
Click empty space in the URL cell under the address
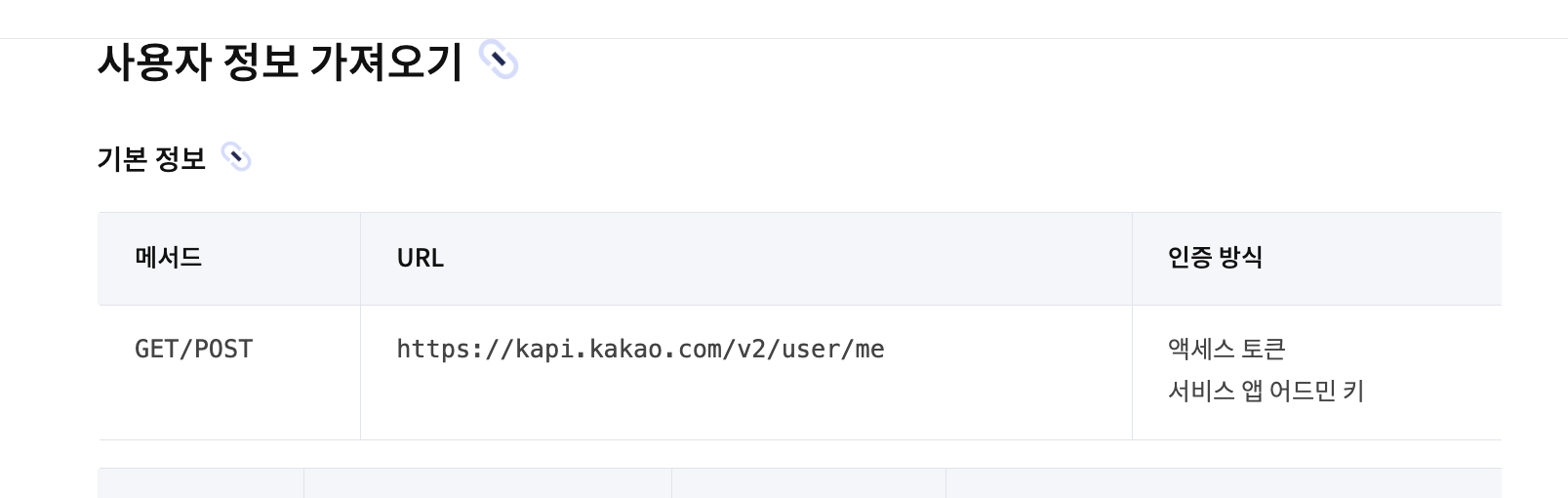[746, 405]
